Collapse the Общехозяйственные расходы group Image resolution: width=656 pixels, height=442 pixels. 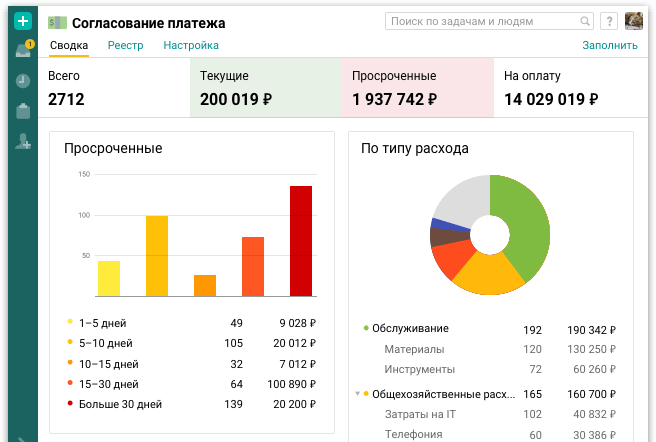(357, 394)
